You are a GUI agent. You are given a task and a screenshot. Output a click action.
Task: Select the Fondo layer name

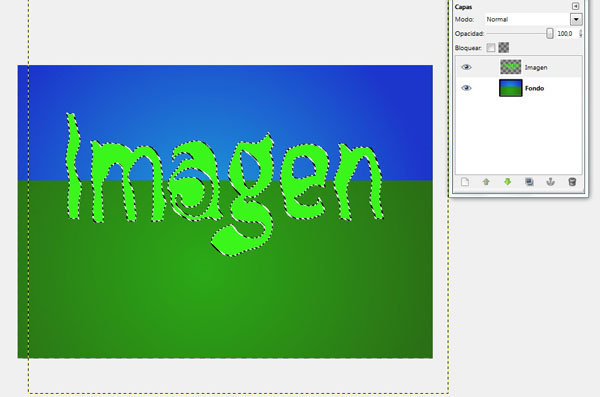534,88
